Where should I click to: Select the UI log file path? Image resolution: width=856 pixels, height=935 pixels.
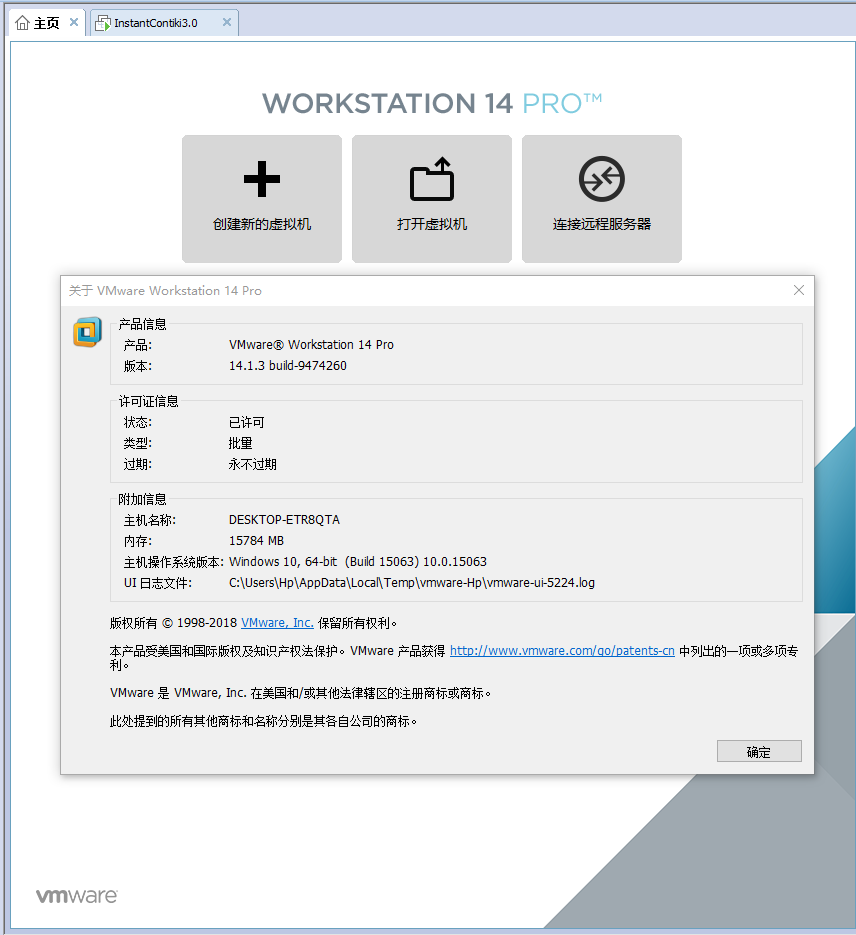(412, 583)
